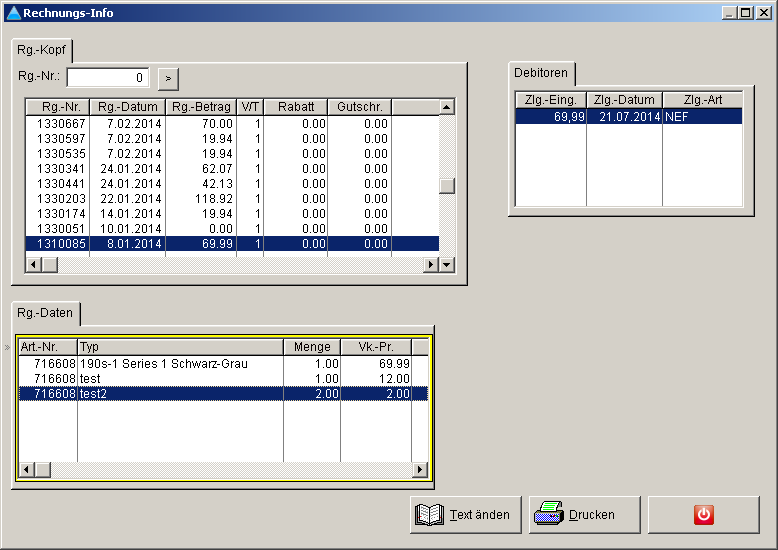778x550 pixels.
Task: Click the payment date 21.07.2014
Action: 624,117
